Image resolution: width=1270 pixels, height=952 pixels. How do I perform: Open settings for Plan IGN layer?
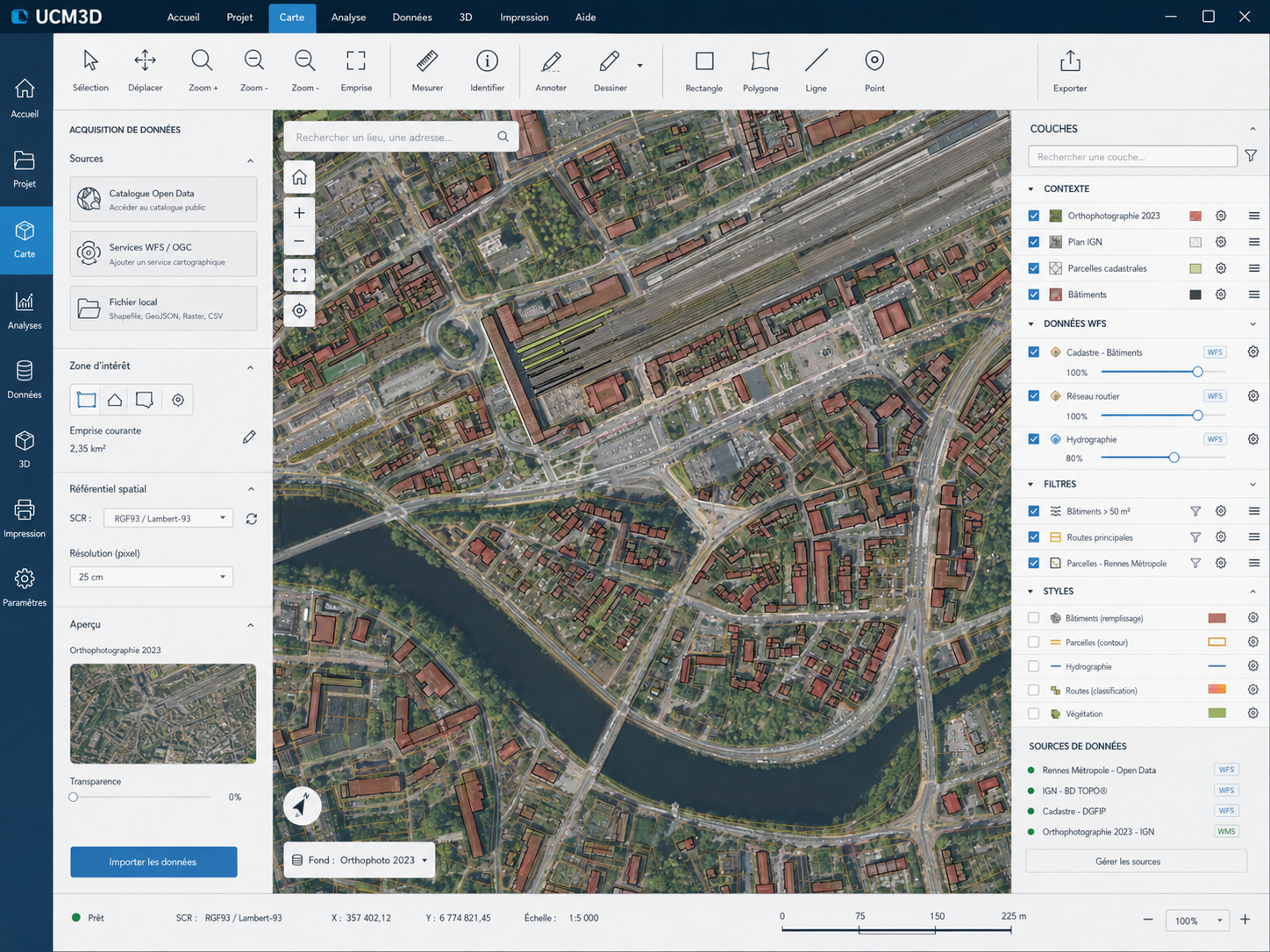(1221, 242)
